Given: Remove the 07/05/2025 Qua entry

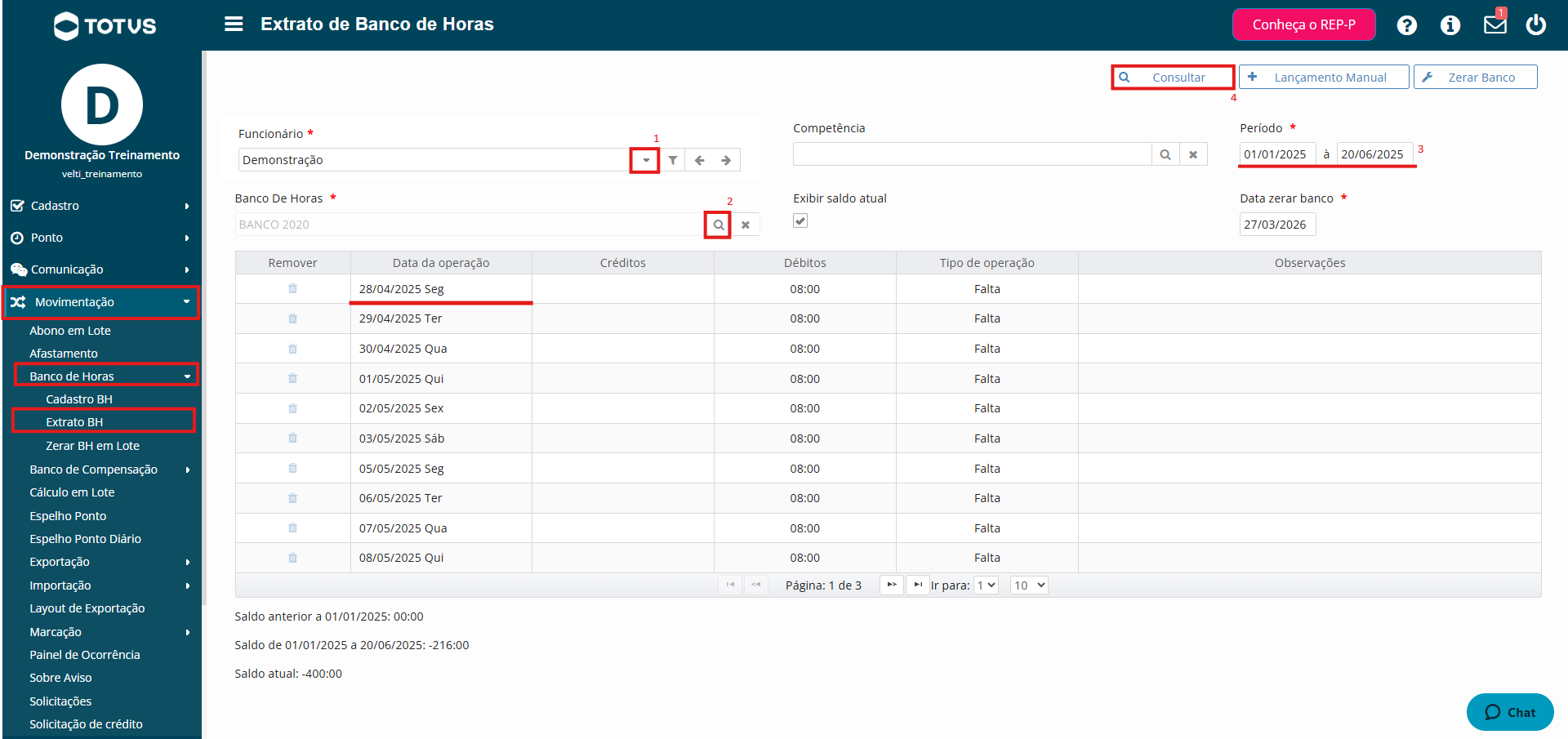Looking at the screenshot, I should pyautogui.click(x=292, y=528).
